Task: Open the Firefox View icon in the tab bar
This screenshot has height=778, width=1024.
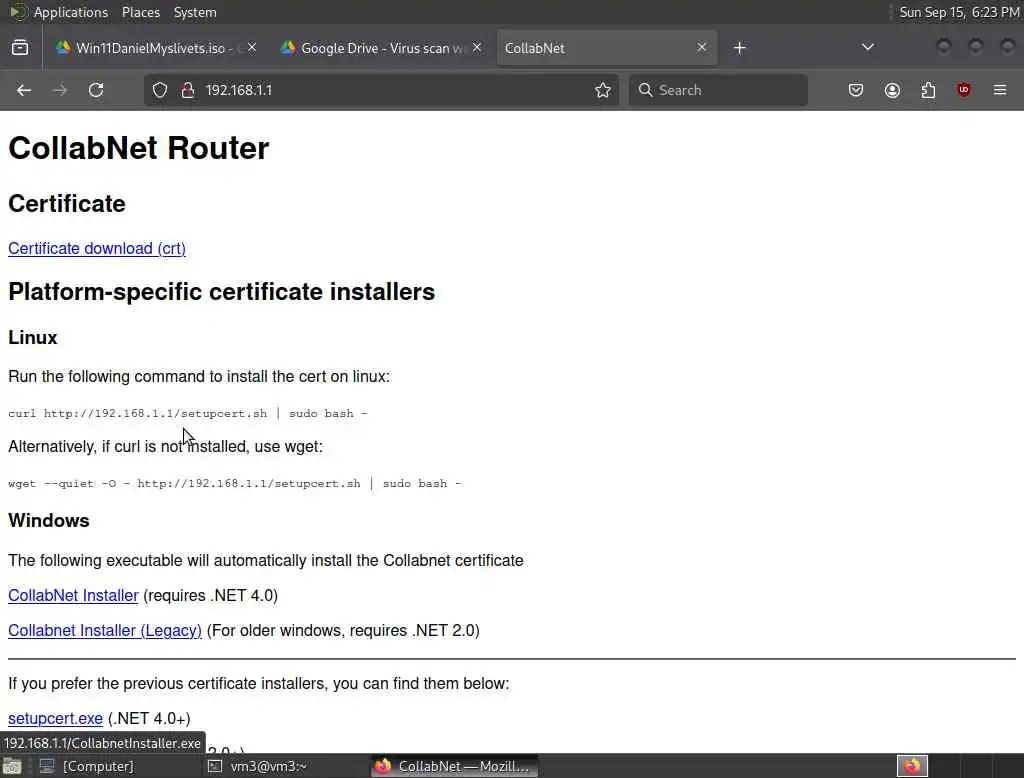Action: coord(20,48)
